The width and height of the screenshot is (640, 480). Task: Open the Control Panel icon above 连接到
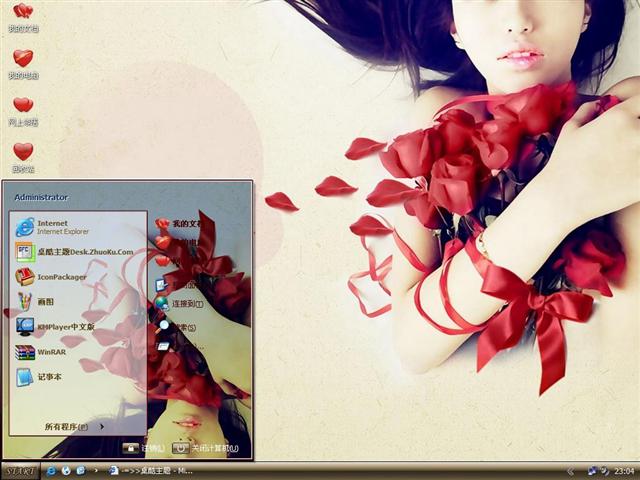[x=161, y=284]
